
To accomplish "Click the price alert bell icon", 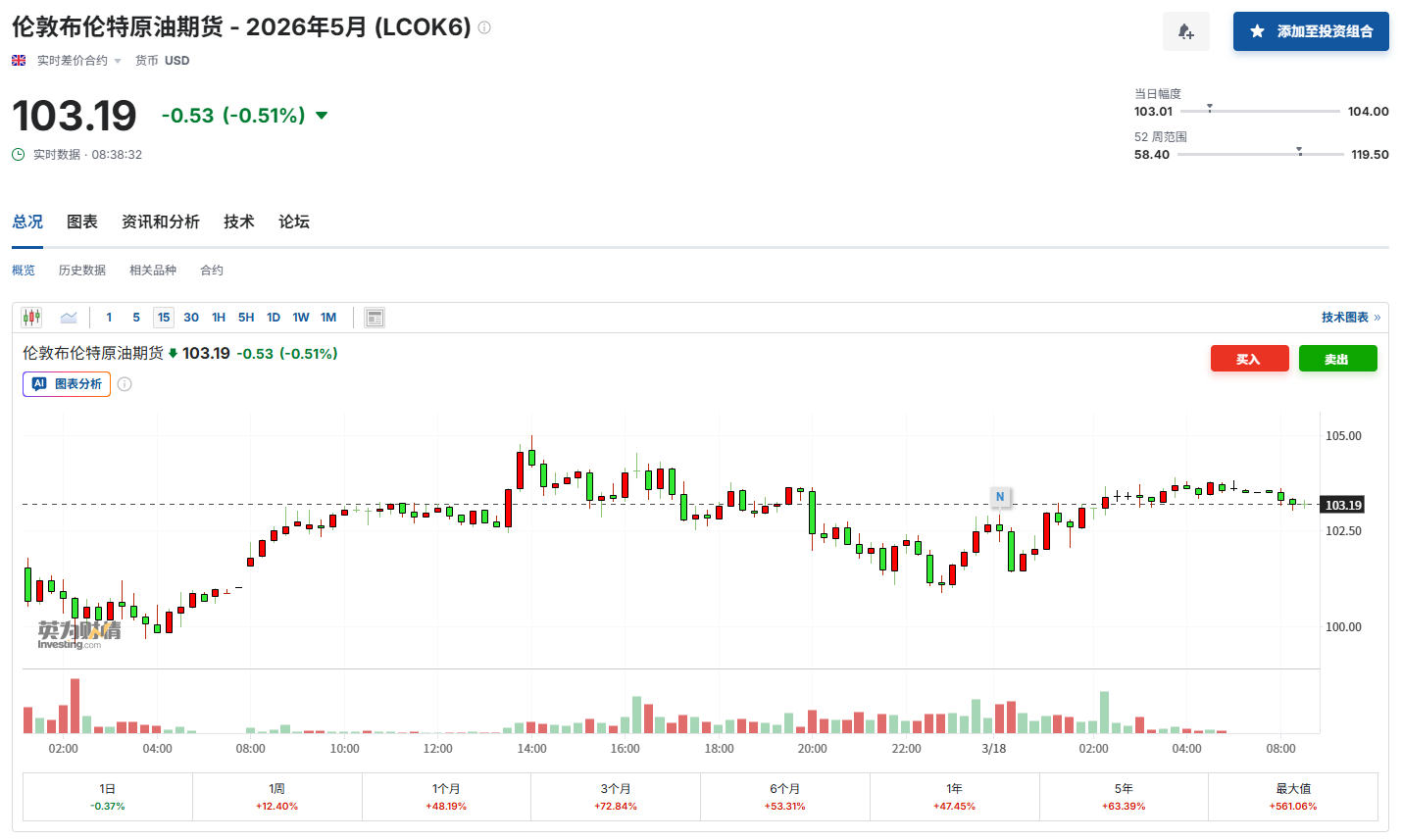I will [x=1185, y=32].
